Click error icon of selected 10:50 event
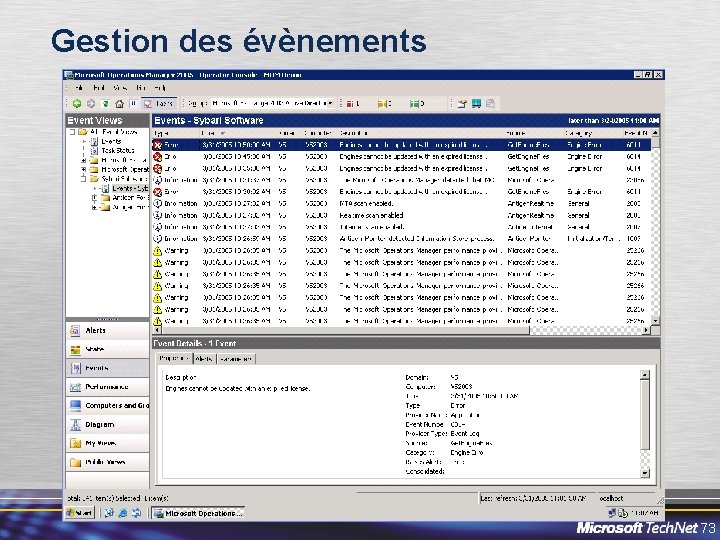Image resolution: width=720 pixels, height=540 pixels. (x=158, y=145)
